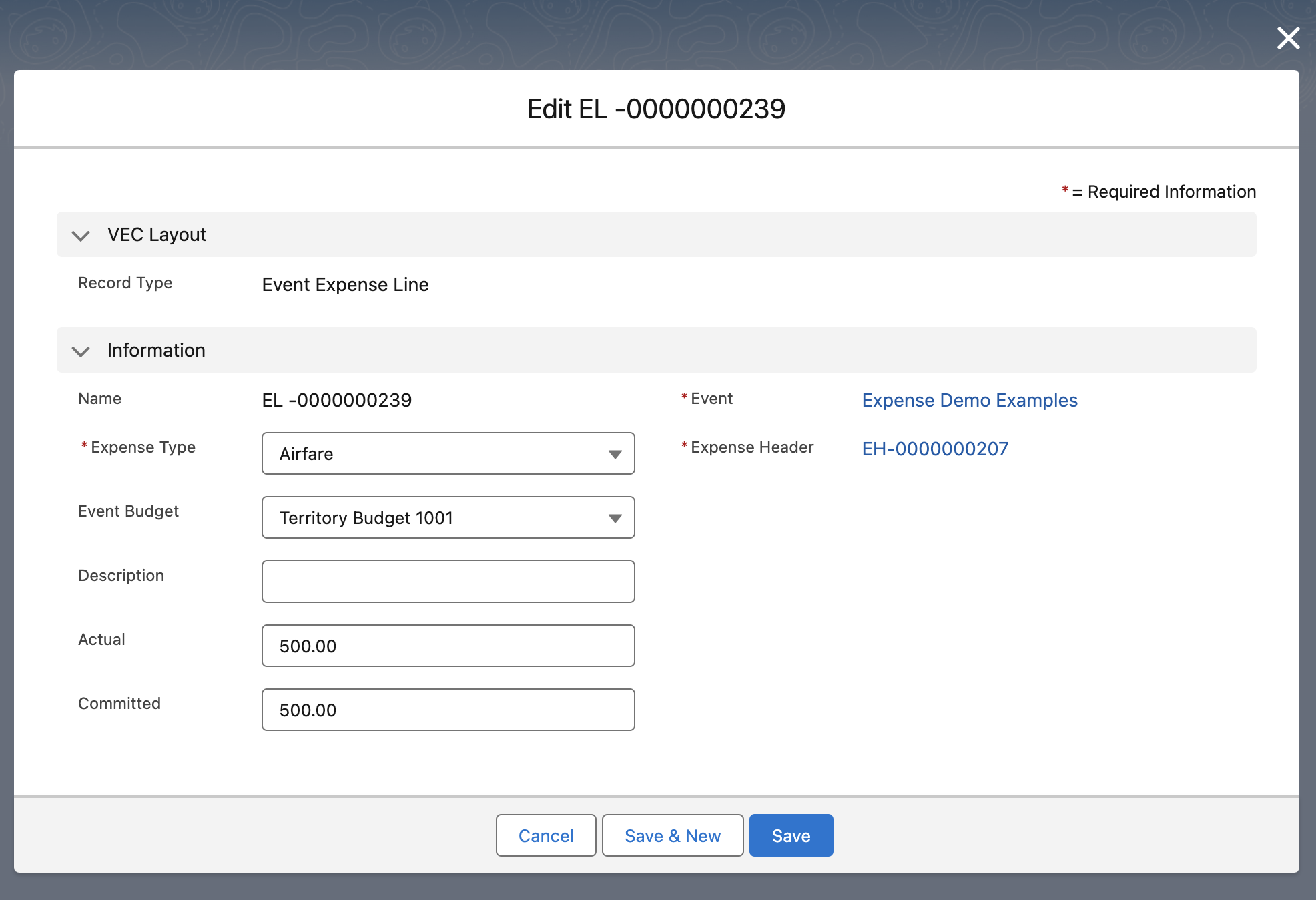Viewport: 1316px width, 900px height.
Task: Open the Expense Demo Examples event link
Action: (969, 400)
